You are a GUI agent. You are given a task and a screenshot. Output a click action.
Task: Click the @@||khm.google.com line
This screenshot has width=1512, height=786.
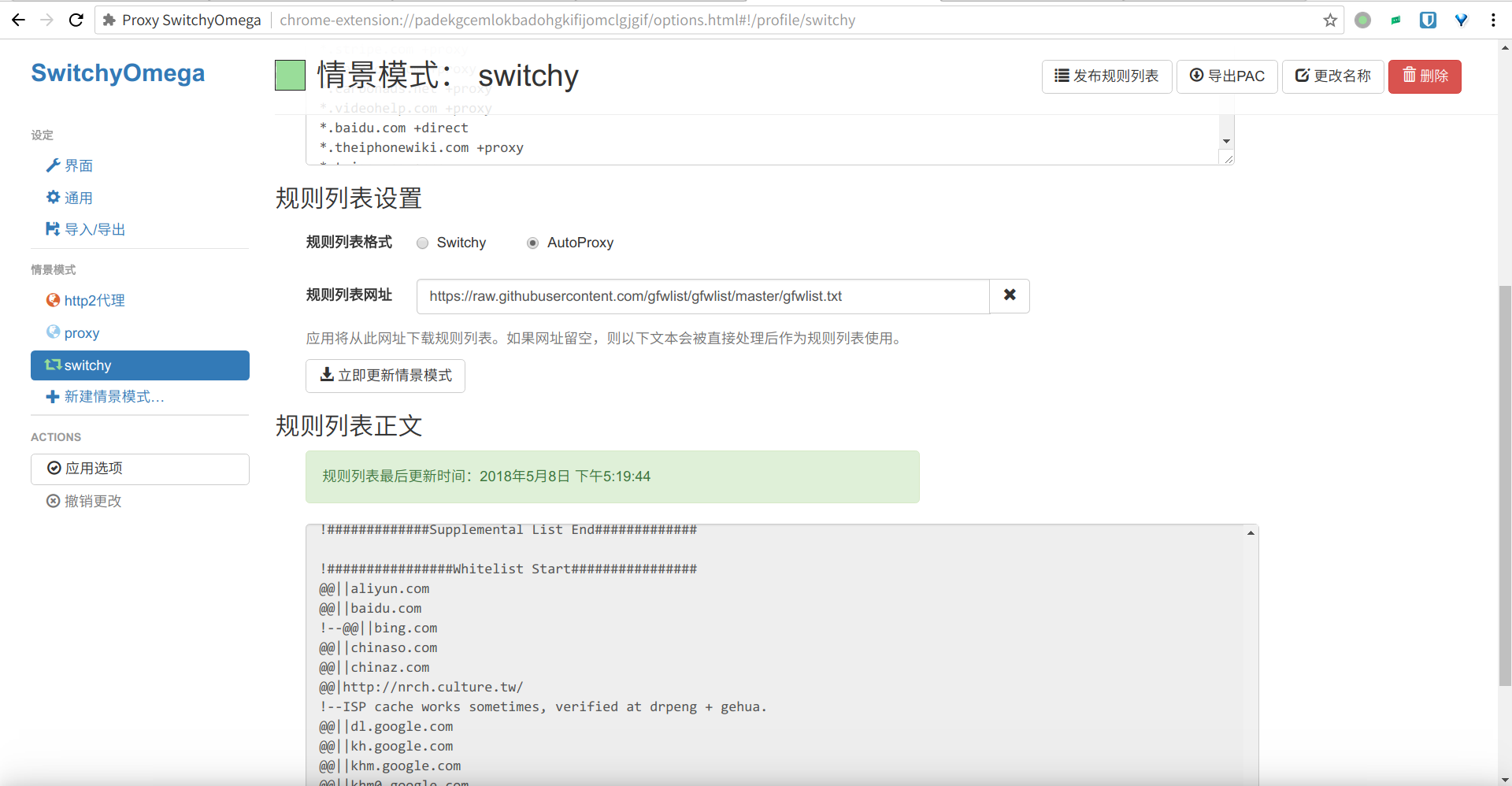(390, 766)
